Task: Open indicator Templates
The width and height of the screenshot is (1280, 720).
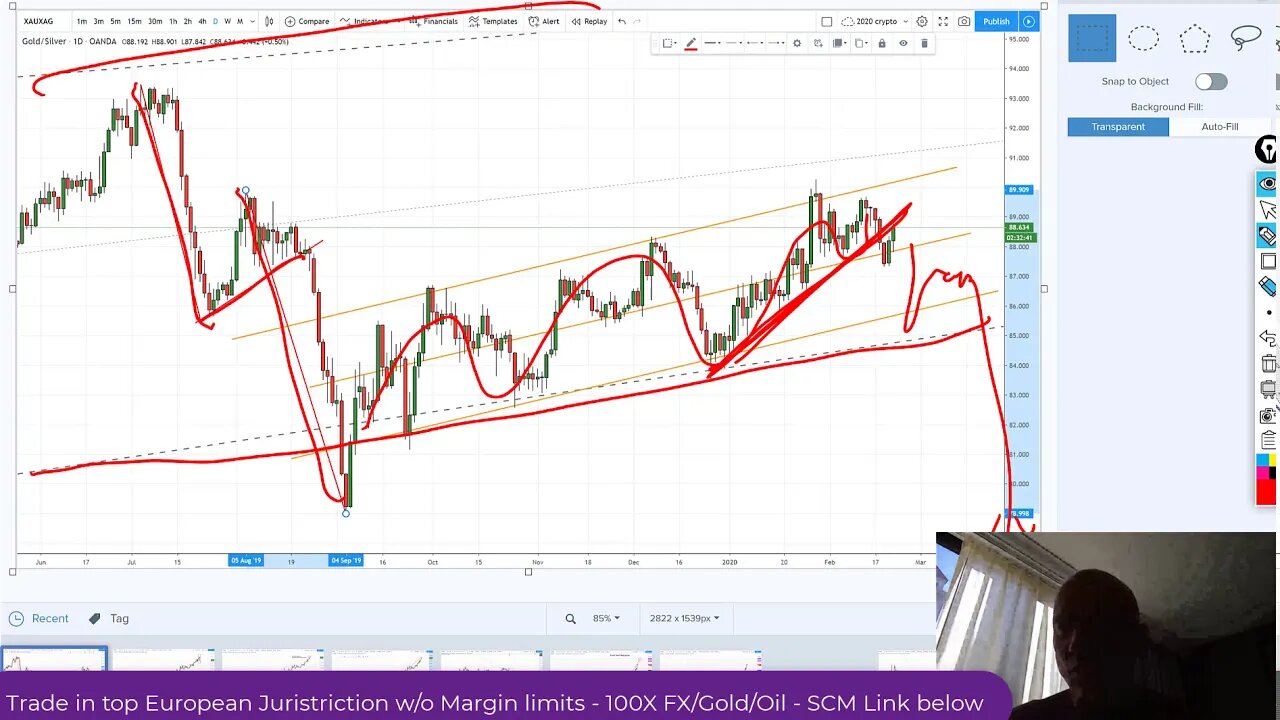Action: [493, 21]
